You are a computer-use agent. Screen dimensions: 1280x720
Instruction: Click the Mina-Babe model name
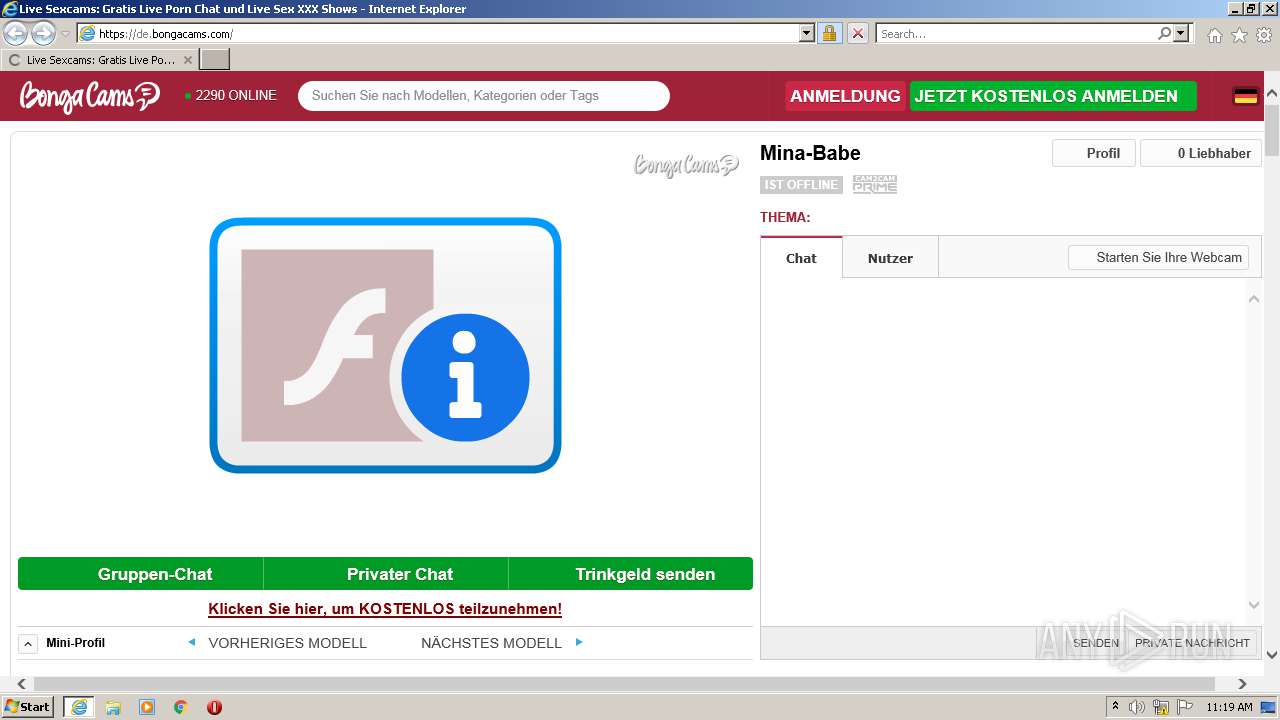coord(810,153)
